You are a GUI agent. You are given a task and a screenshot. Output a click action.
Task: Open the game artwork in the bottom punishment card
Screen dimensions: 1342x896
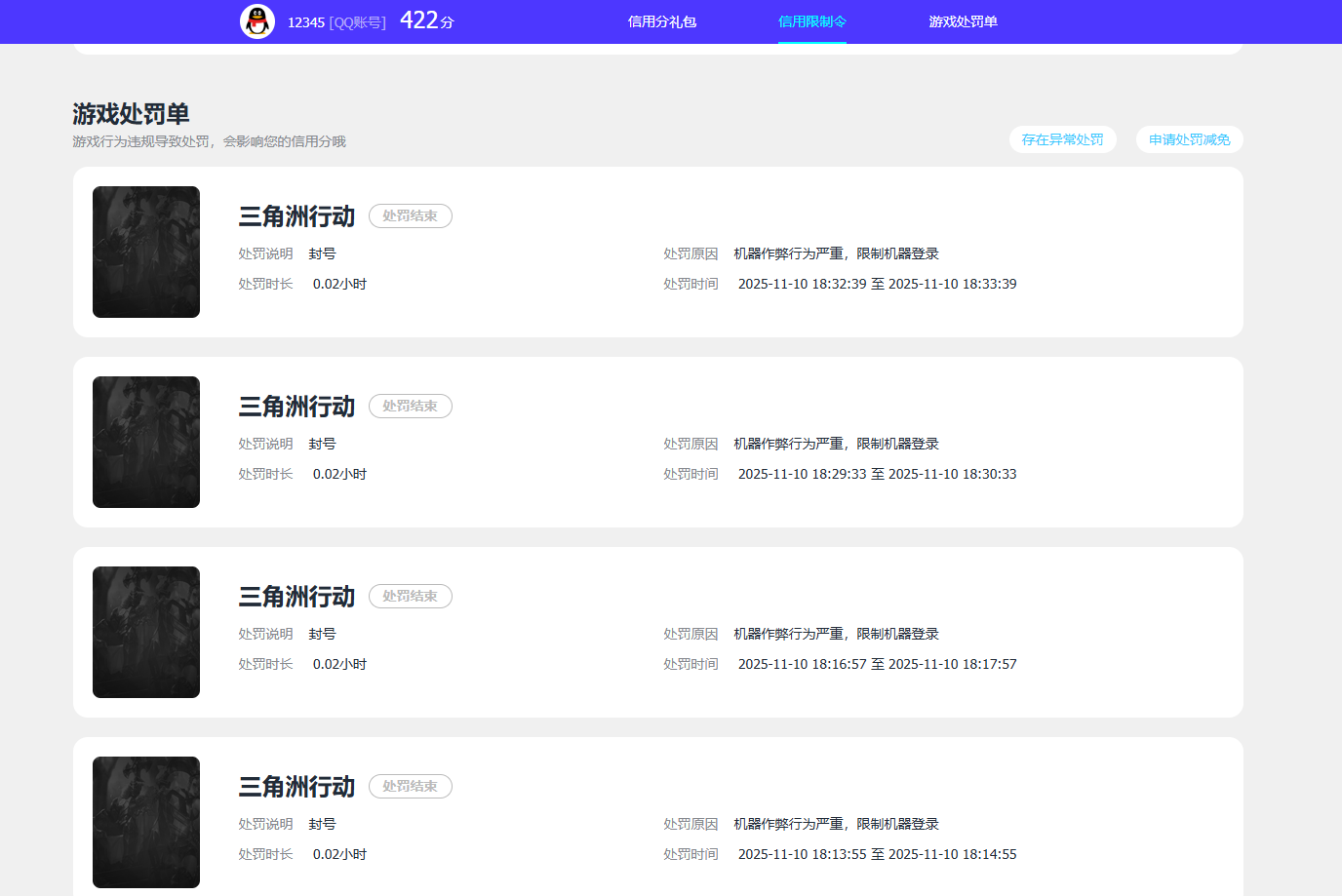[x=145, y=822]
